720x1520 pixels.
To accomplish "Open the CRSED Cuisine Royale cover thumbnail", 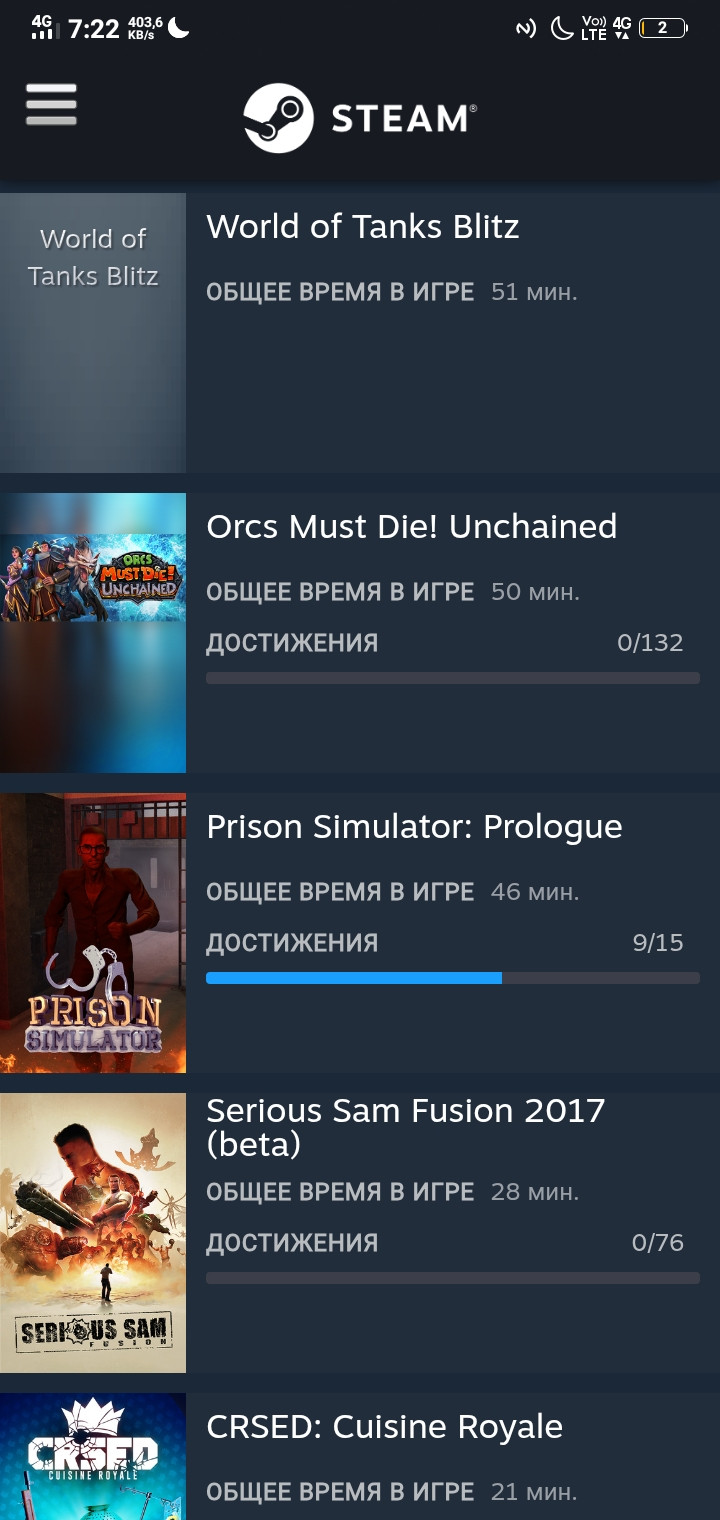I will (93, 1456).
